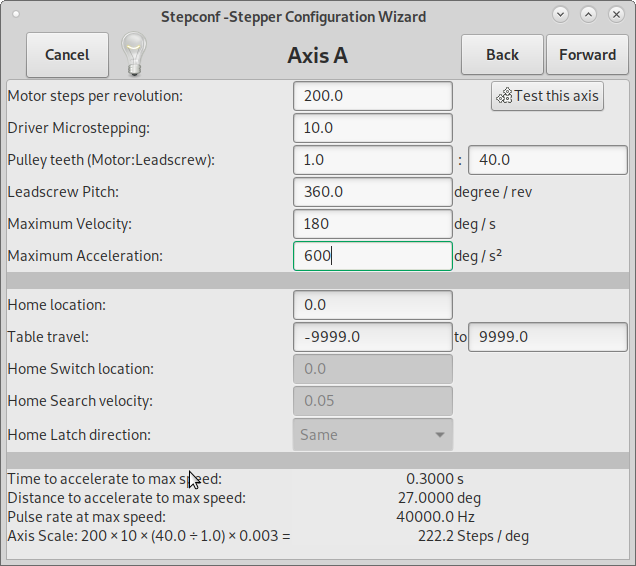This screenshot has height=566, width=636.
Task: Click the disabled Home Search velocity field
Action: (x=373, y=401)
